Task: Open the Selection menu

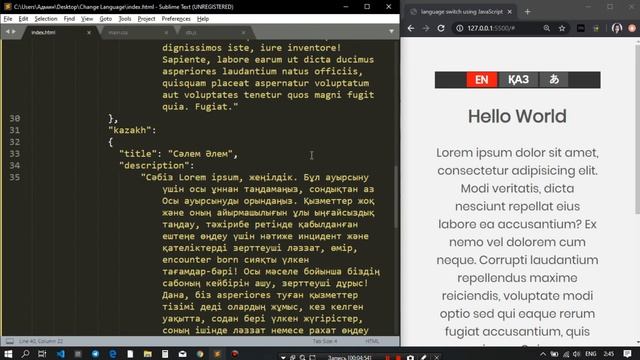Action: point(46,19)
